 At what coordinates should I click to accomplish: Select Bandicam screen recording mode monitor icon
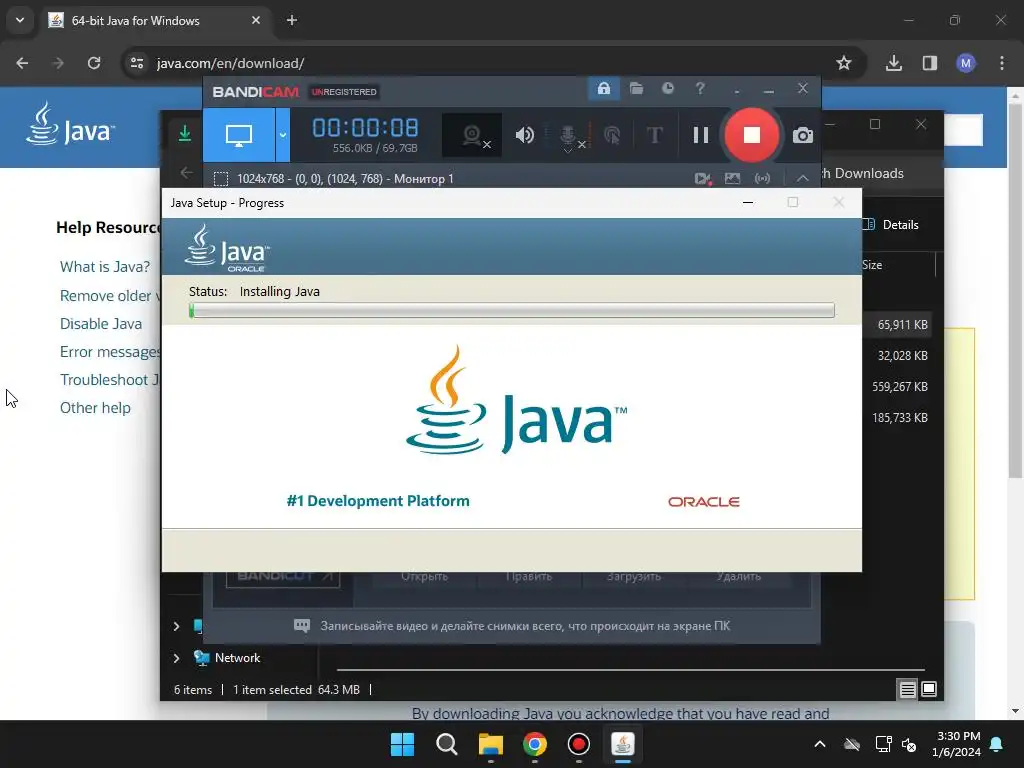pos(238,135)
